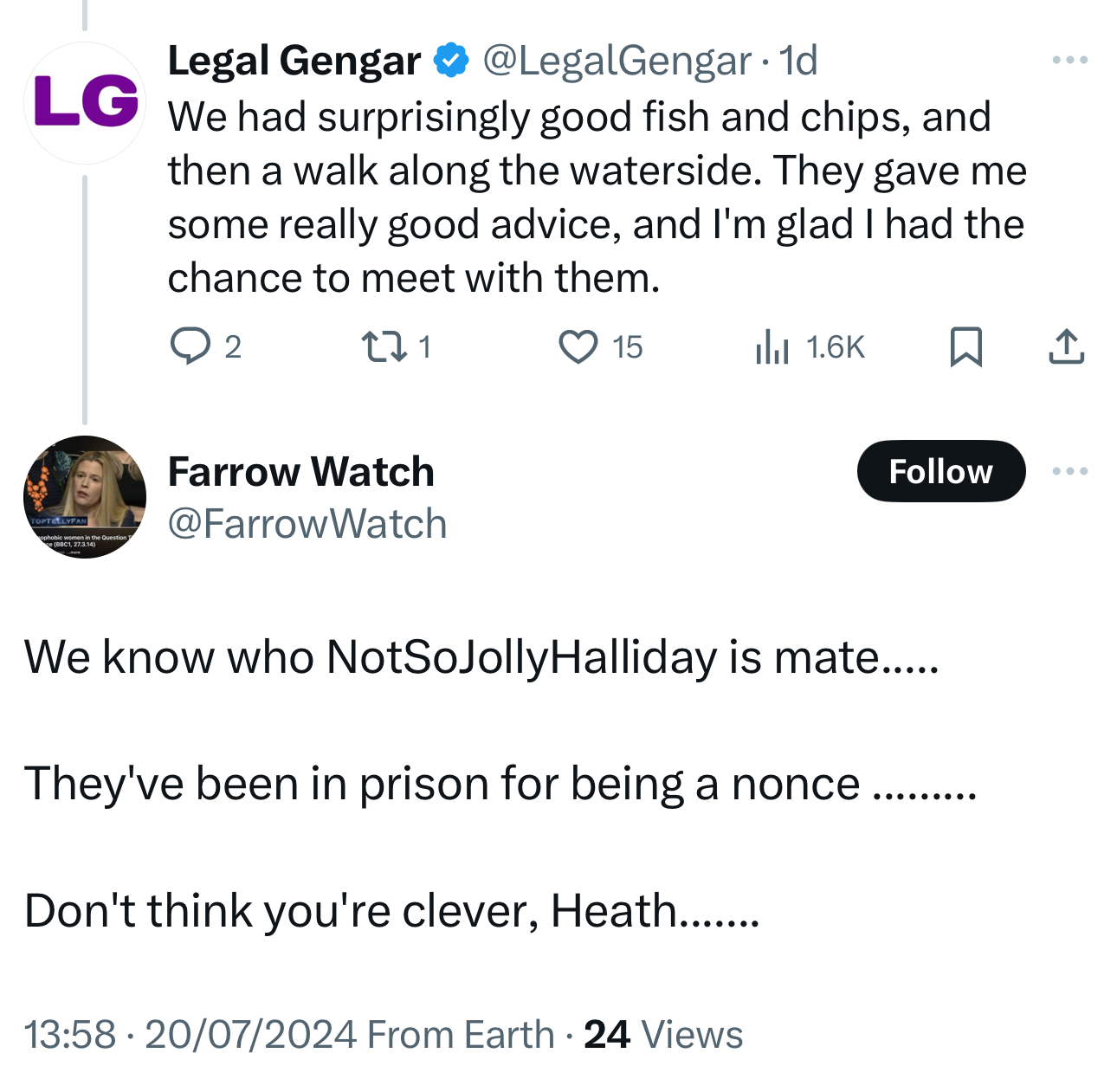
Task: Click the 1d timestamp on the tweet
Action: 798,61
